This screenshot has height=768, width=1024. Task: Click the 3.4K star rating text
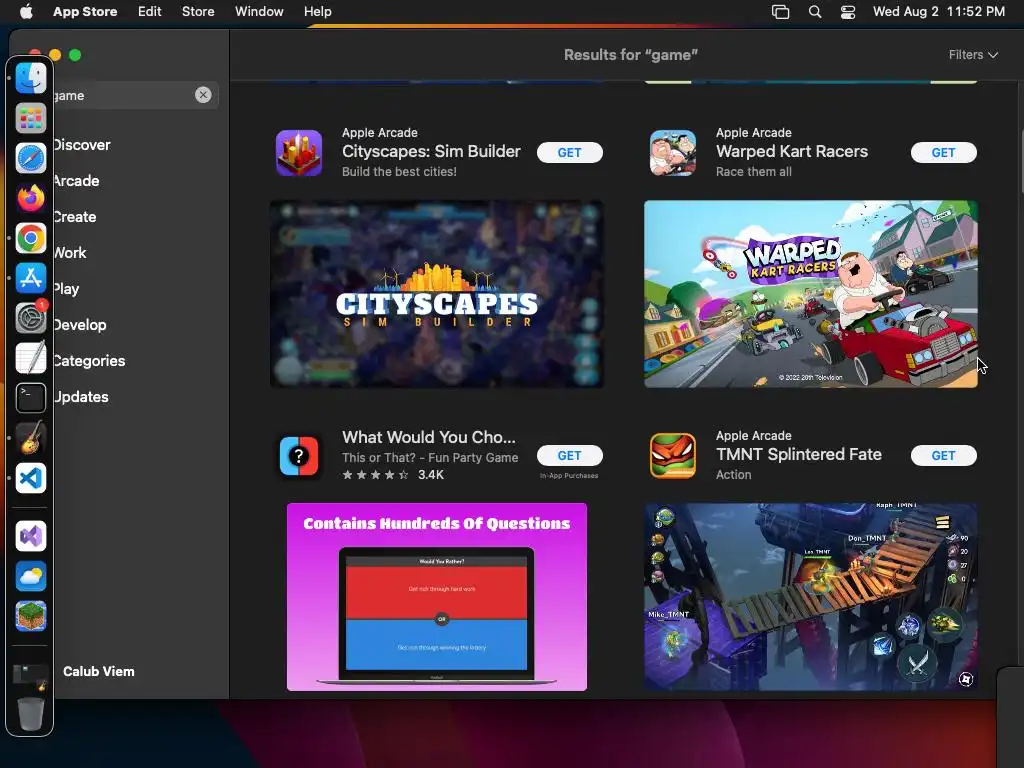431,475
